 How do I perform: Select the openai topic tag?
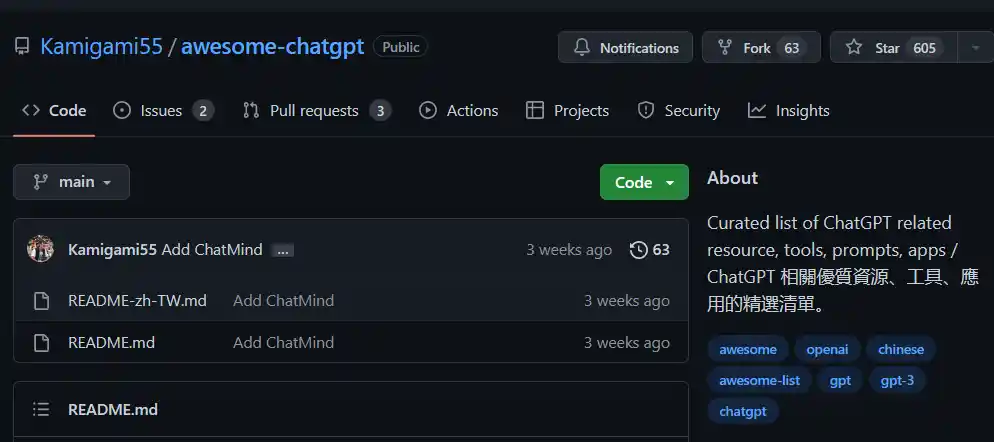coord(826,349)
